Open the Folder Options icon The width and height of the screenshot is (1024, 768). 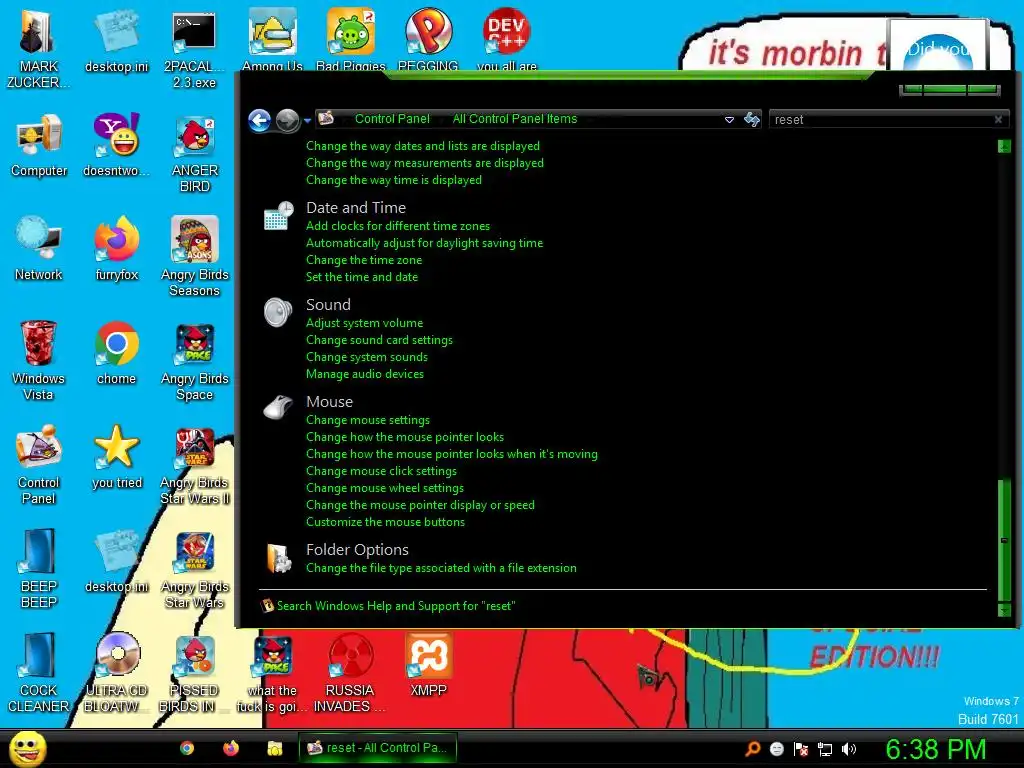coord(279,558)
